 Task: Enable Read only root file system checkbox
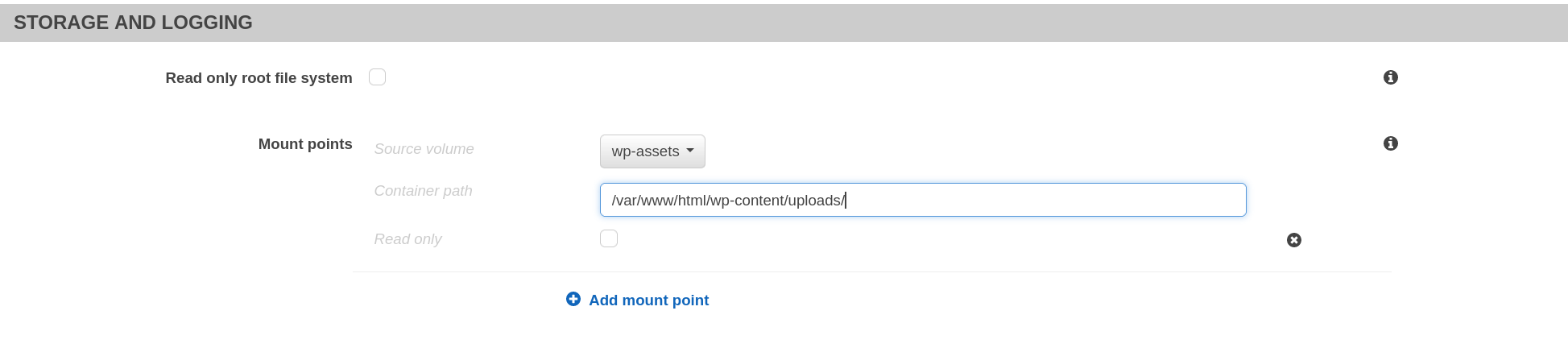(x=377, y=77)
